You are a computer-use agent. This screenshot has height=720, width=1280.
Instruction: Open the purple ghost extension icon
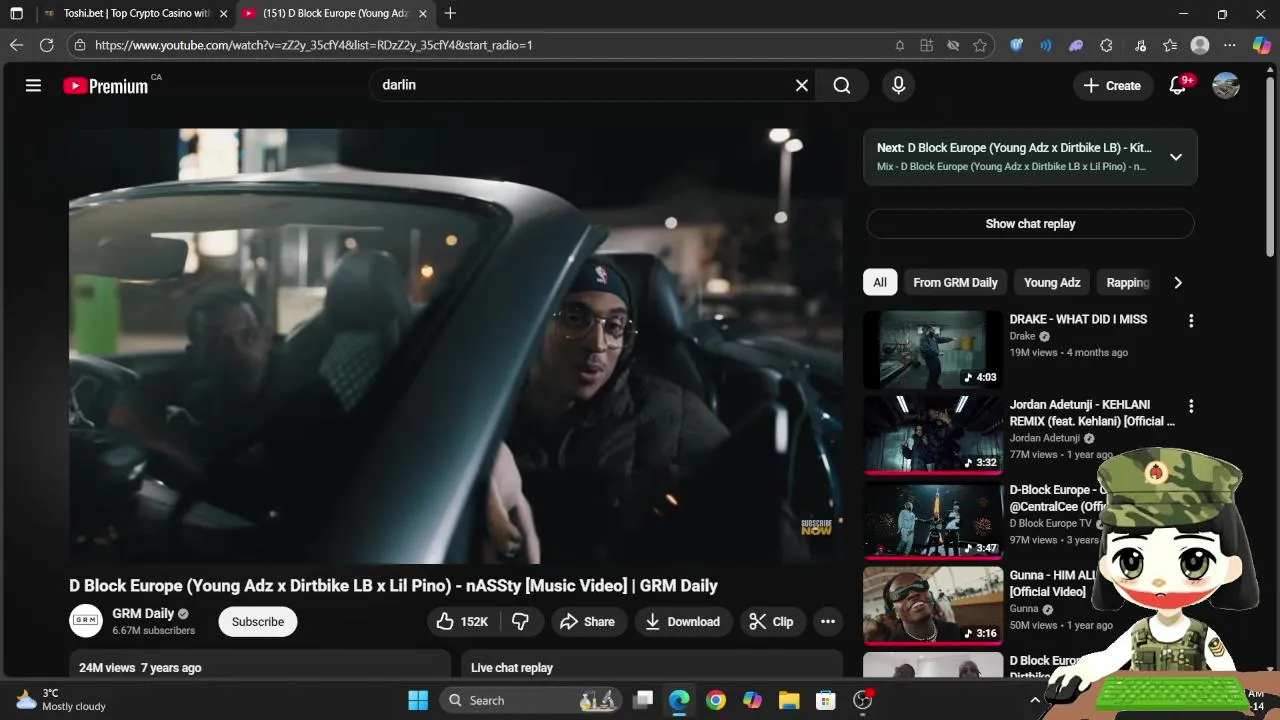click(1076, 45)
